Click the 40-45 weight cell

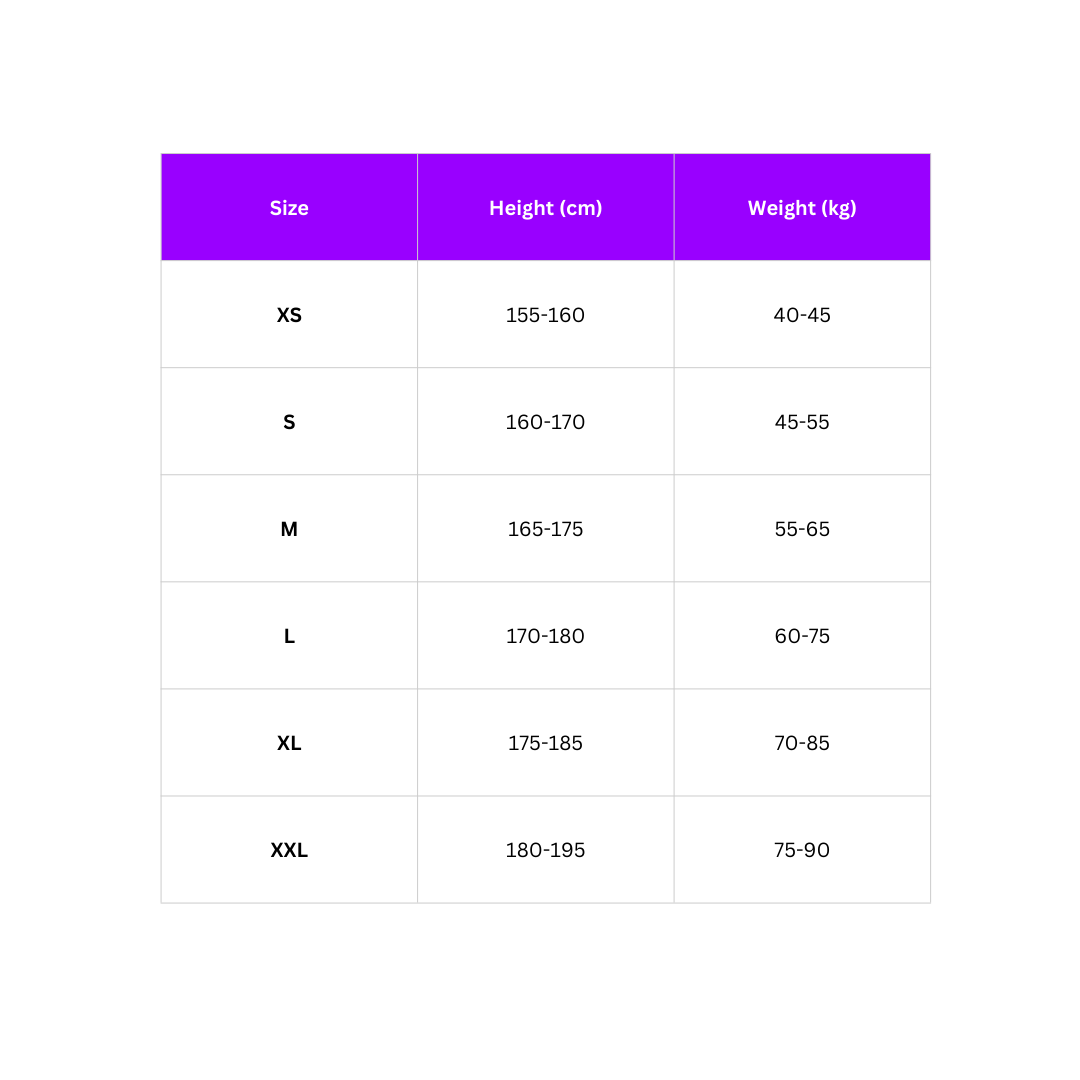pos(802,315)
